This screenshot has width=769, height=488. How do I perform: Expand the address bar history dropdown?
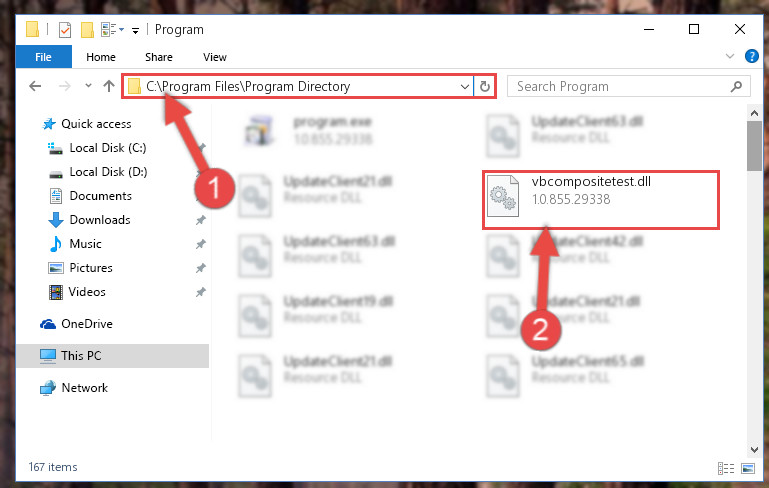464,87
